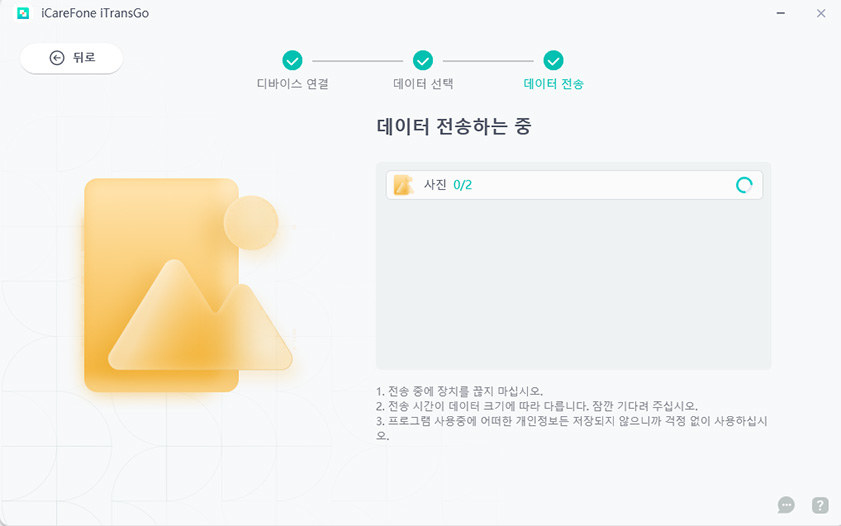
Task: Select the 데이터 전송 step label
Action: [553, 84]
